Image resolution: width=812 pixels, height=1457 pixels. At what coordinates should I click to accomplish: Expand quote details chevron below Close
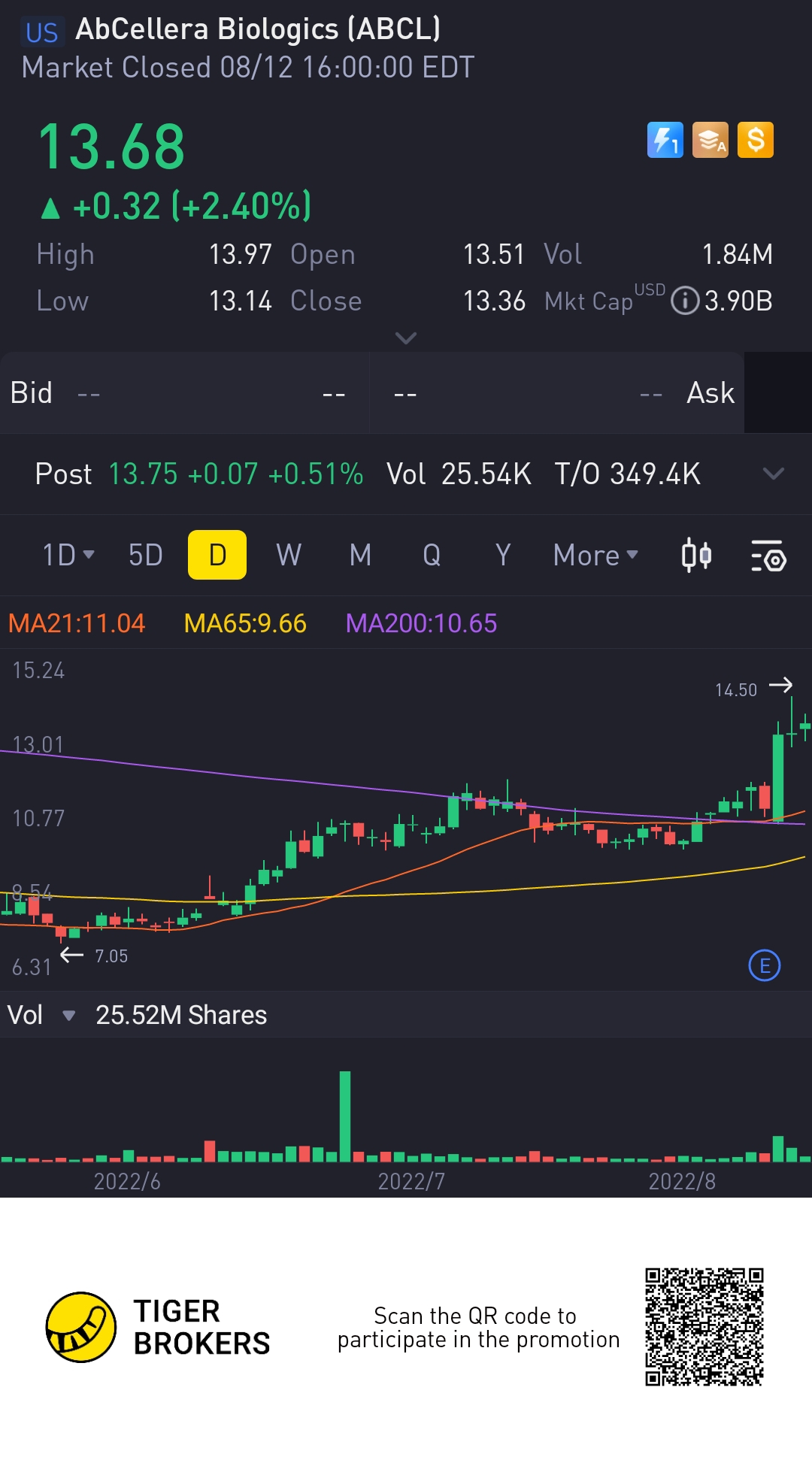(406, 338)
